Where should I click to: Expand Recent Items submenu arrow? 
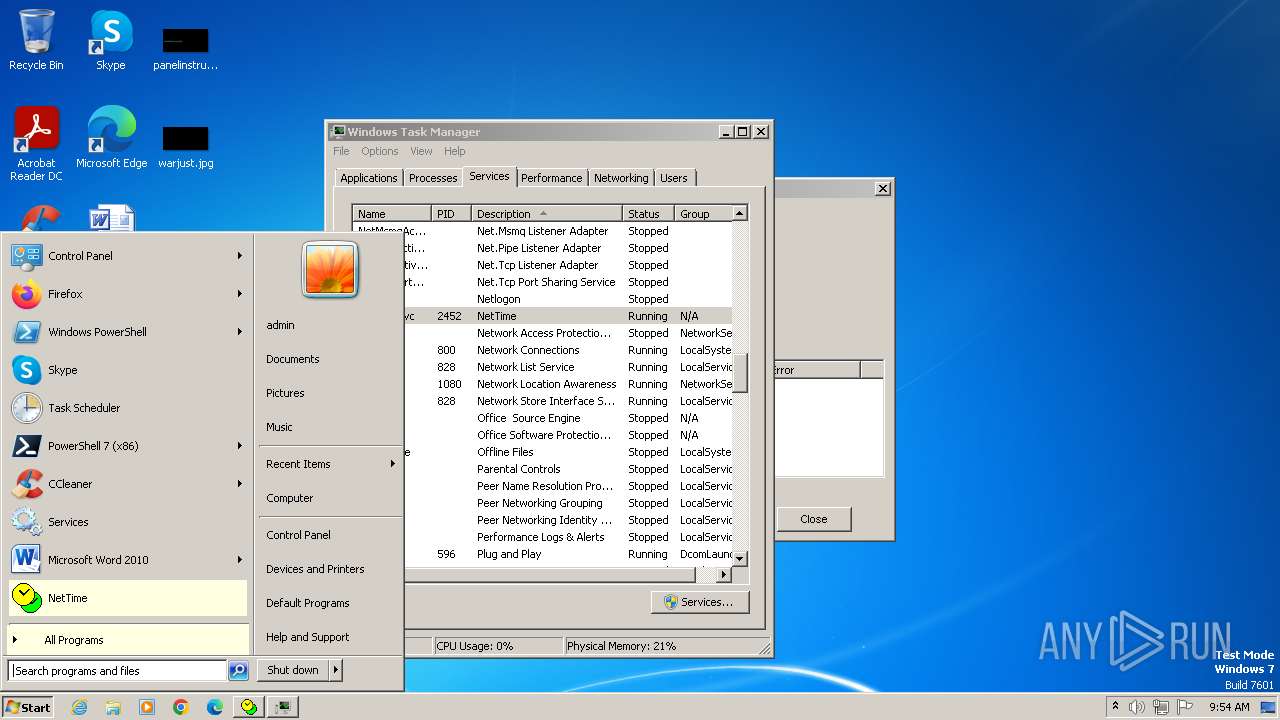click(393, 464)
